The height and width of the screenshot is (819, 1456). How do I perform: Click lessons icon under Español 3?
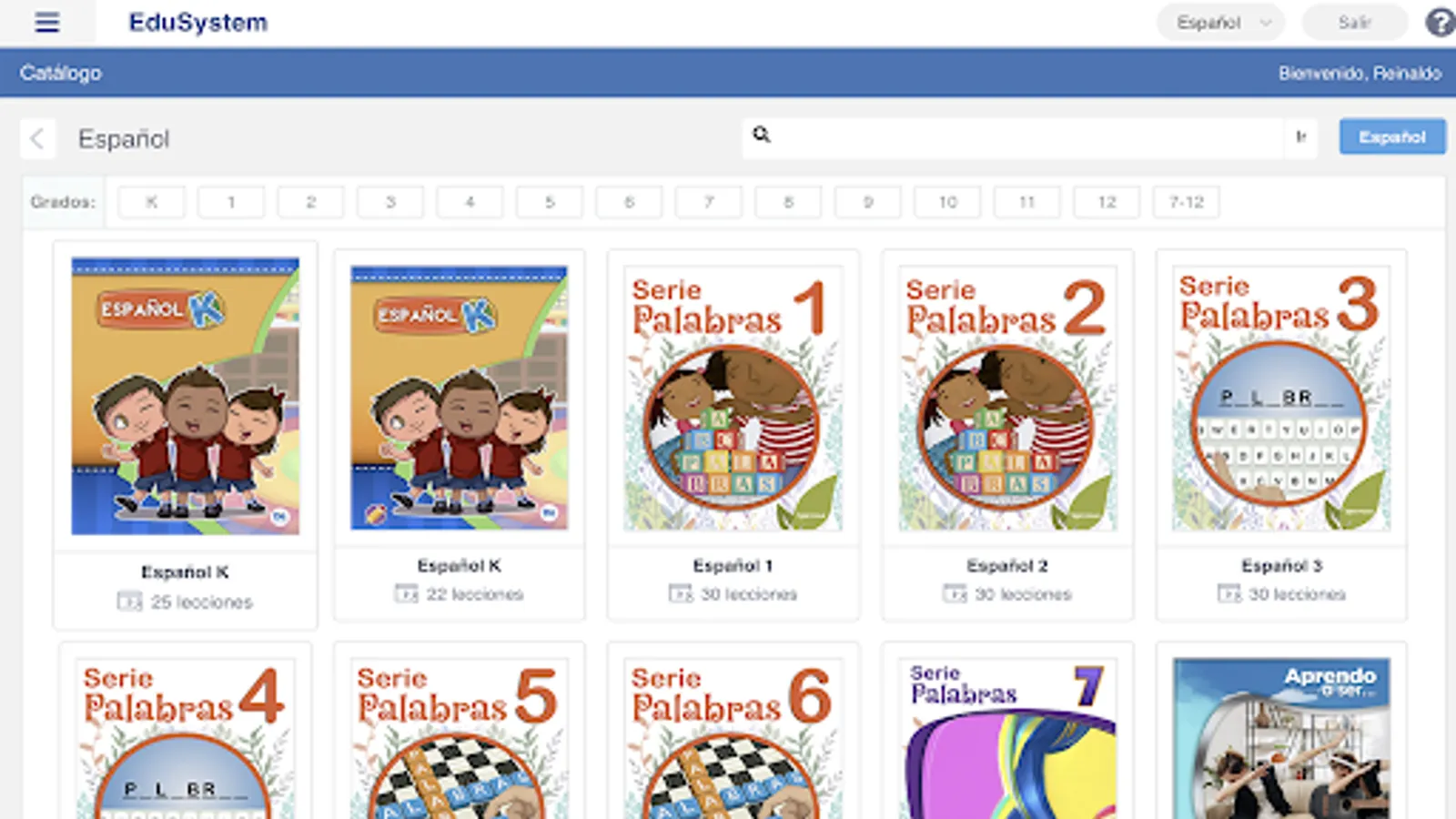pyautogui.click(x=1229, y=593)
